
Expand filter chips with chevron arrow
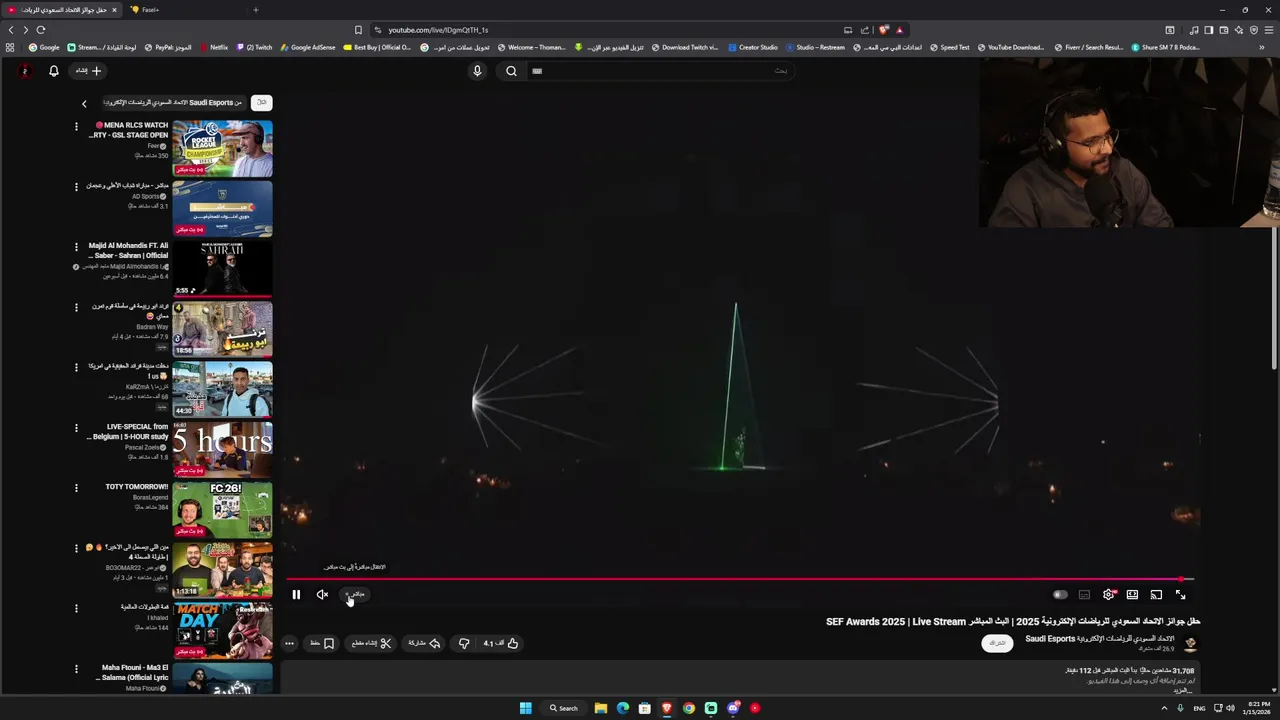84,103
